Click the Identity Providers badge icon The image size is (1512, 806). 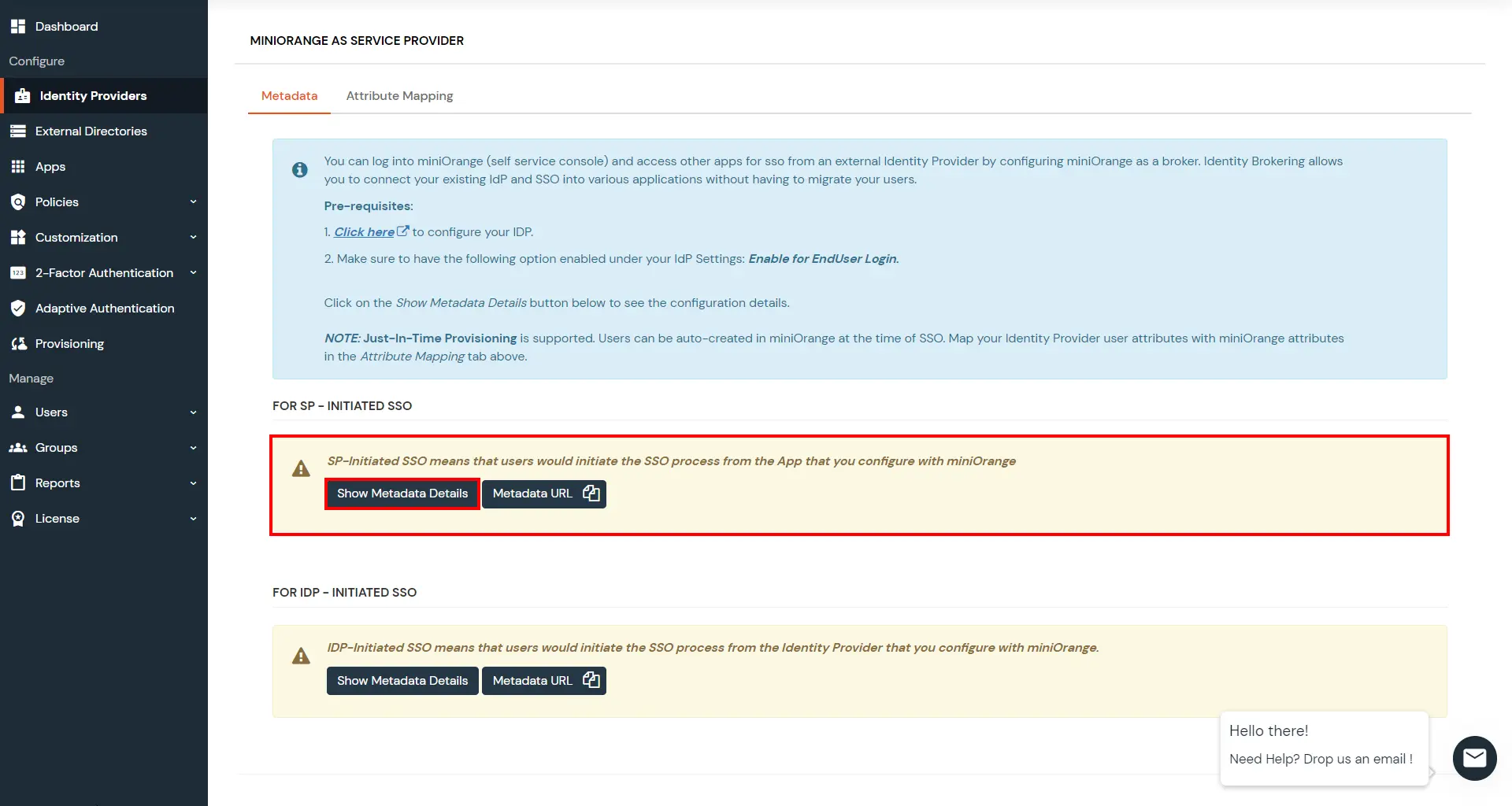tap(23, 95)
